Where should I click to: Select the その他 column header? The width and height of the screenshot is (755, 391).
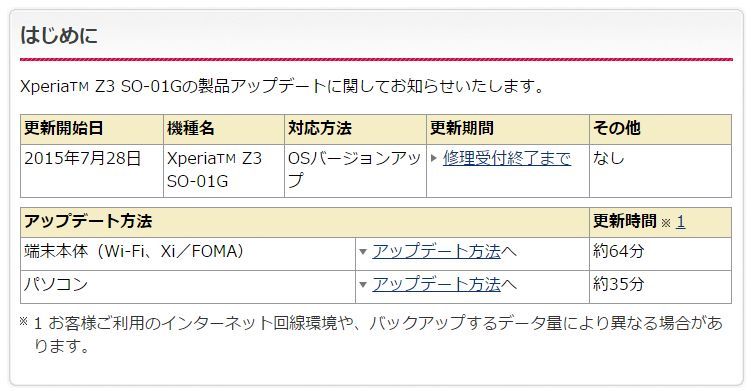661,129
